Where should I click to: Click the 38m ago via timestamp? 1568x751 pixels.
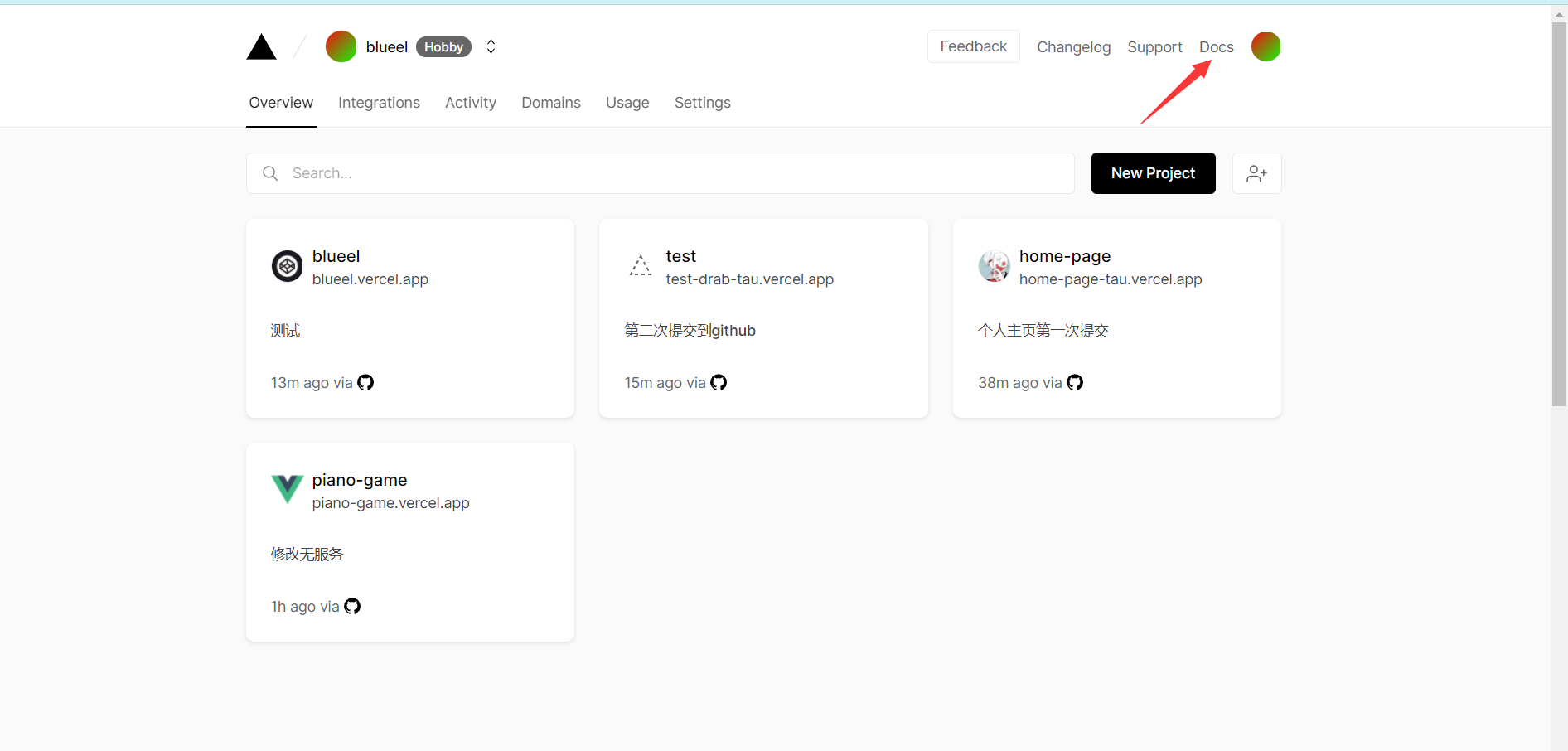[1020, 383]
